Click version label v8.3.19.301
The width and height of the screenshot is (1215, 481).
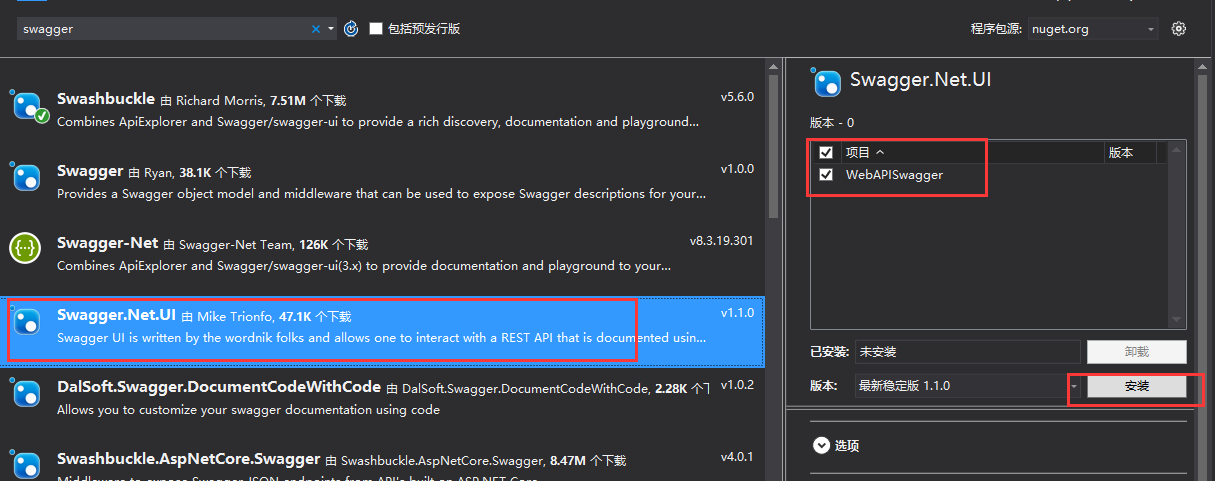click(x=721, y=241)
